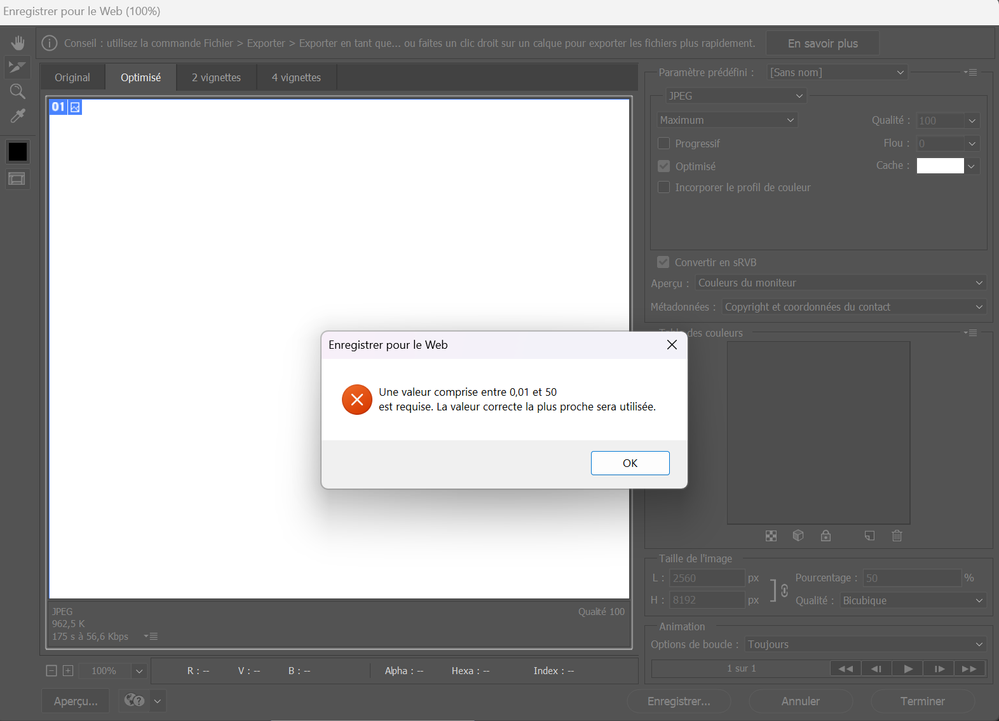This screenshot has width=999, height=721.
Task: Enable the Progressif checkbox
Action: coord(664,143)
